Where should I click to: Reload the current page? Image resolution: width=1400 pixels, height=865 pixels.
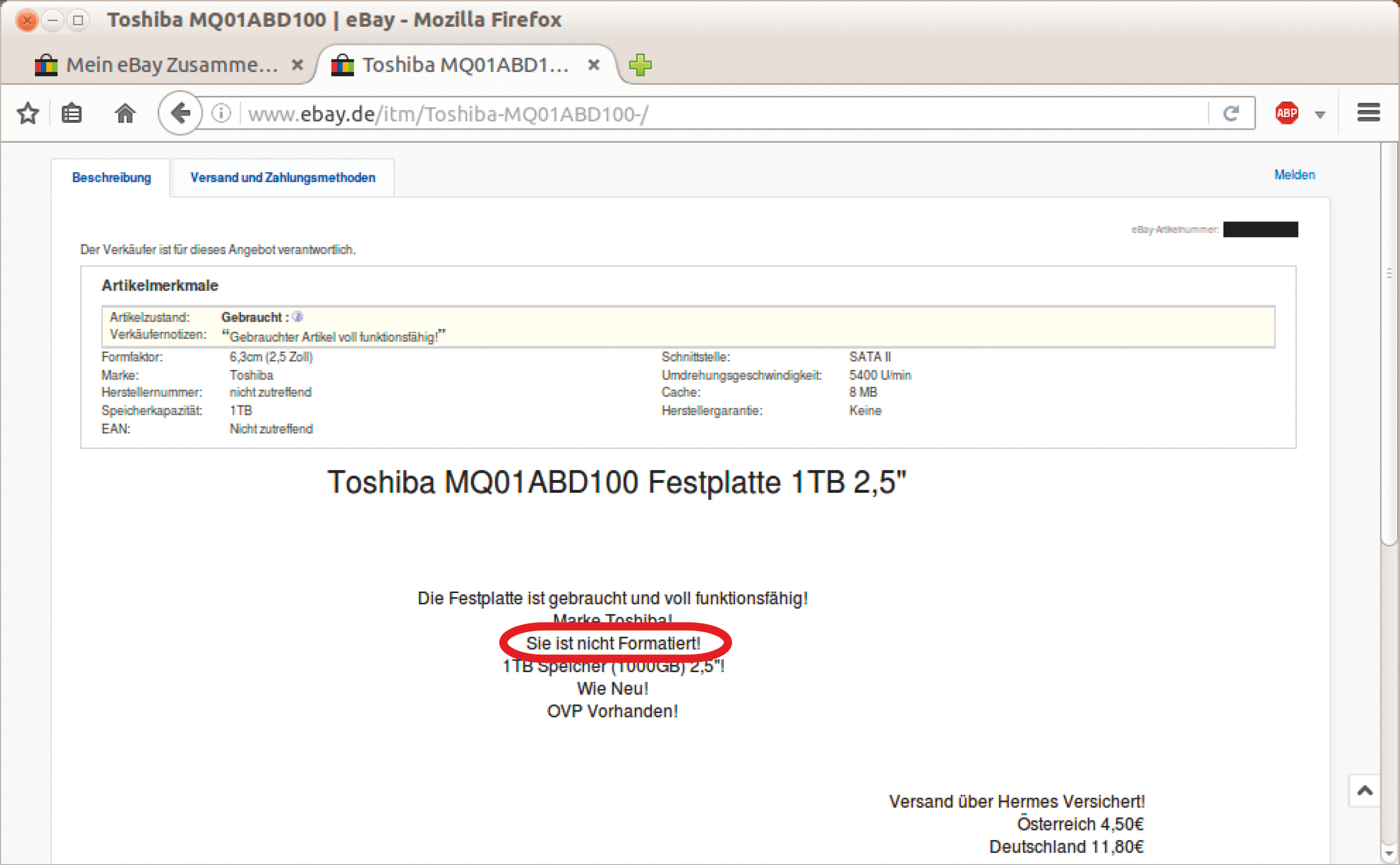[x=1231, y=113]
